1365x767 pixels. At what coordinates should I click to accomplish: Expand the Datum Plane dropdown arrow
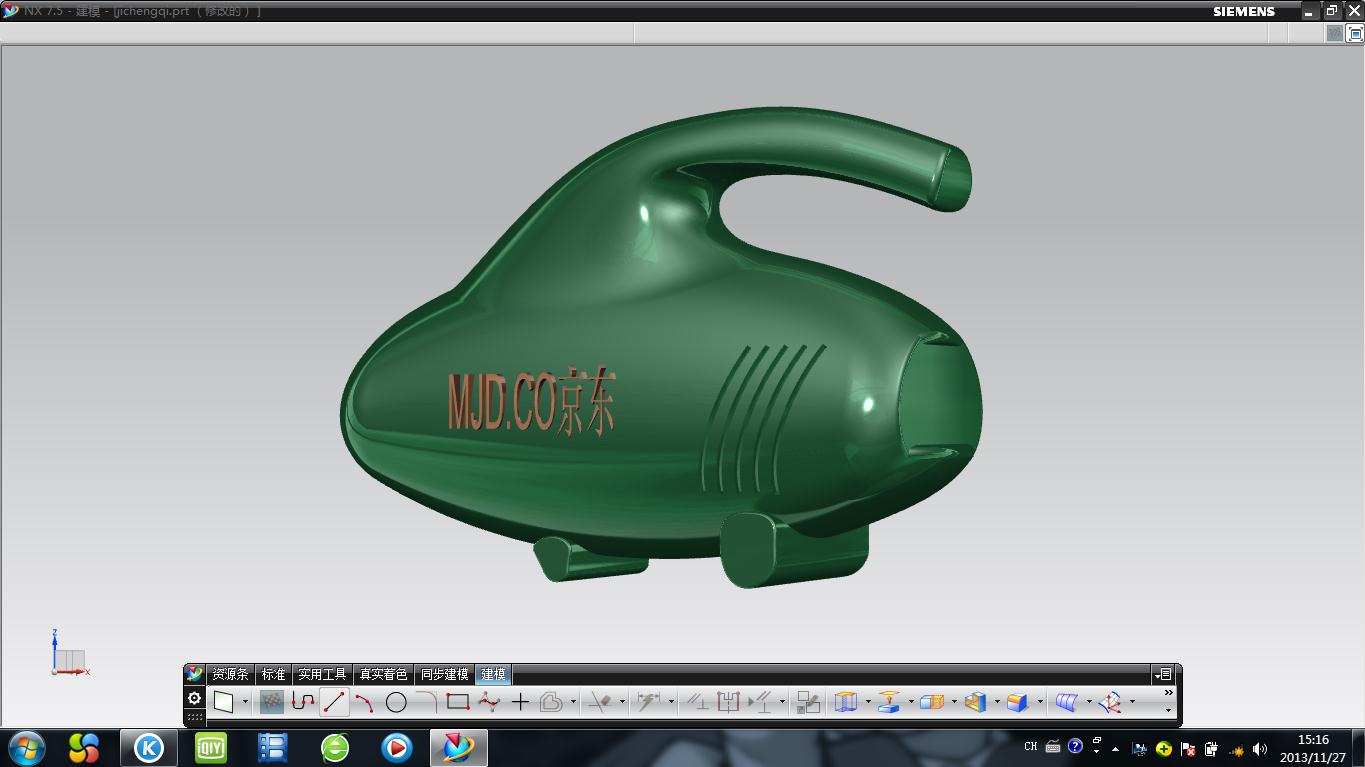point(911,702)
